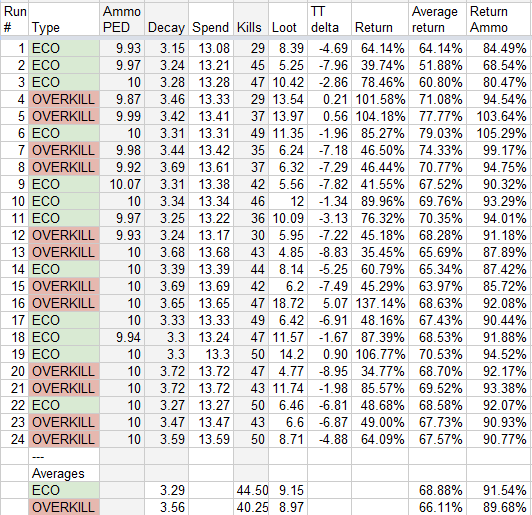
Task: Click the run number 24 cell
Action: pyautogui.click(x=14, y=439)
